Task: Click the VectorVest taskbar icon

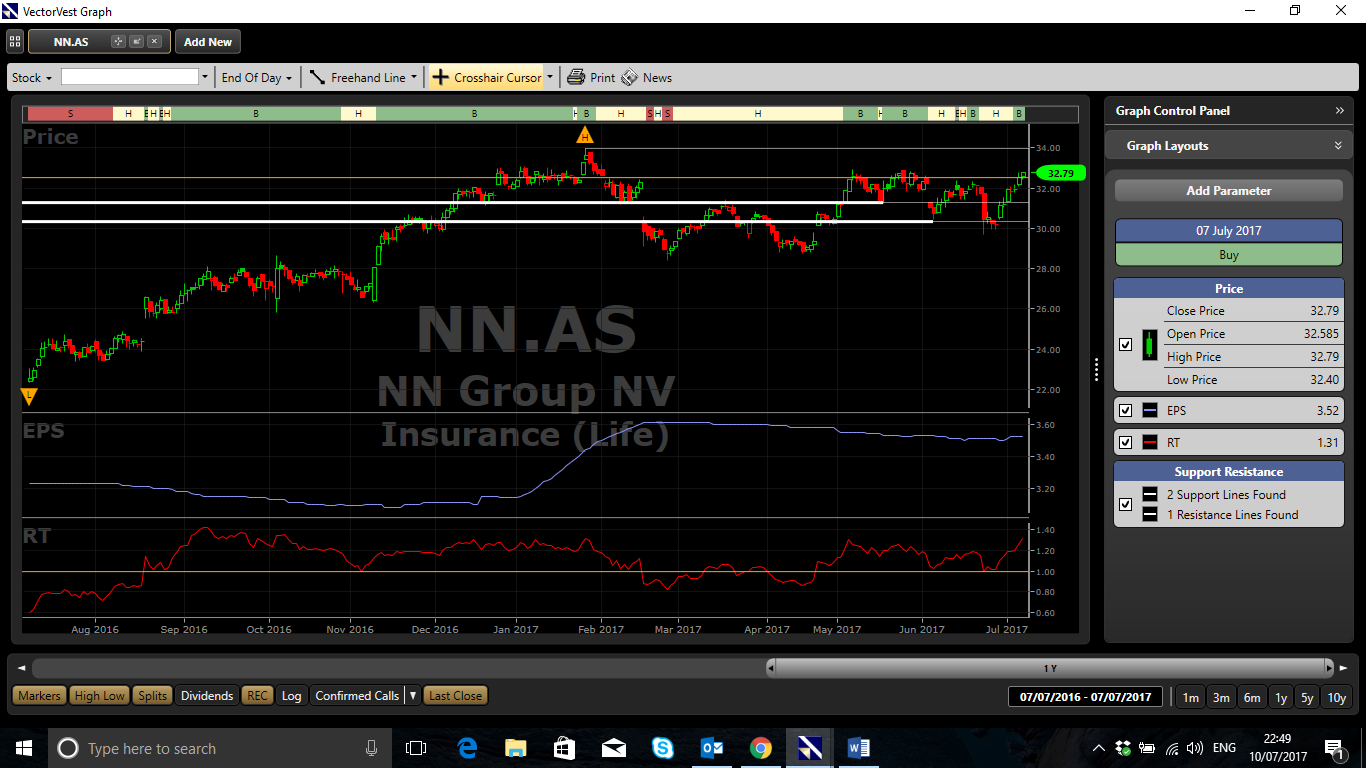Action: tap(810, 748)
